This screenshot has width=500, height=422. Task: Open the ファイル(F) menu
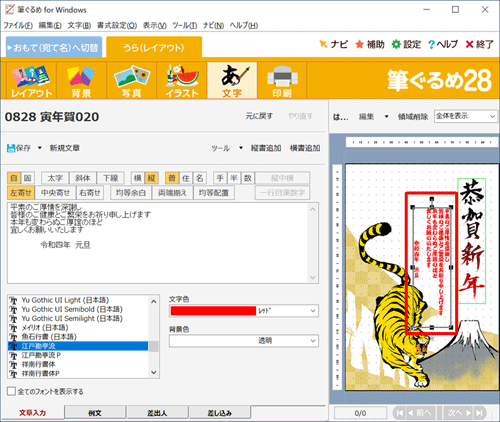coord(18,25)
